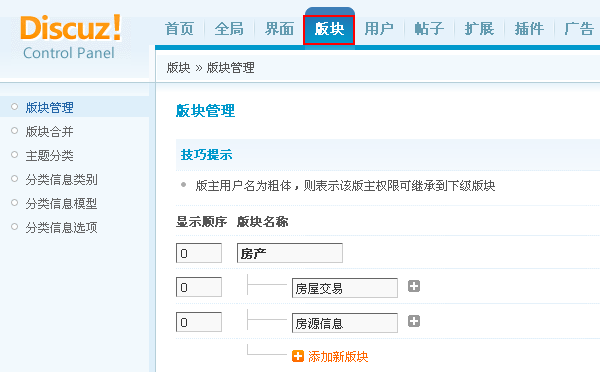The height and width of the screenshot is (372, 600).
Task: Click the 房源信息 name input field
Action: [345, 323]
